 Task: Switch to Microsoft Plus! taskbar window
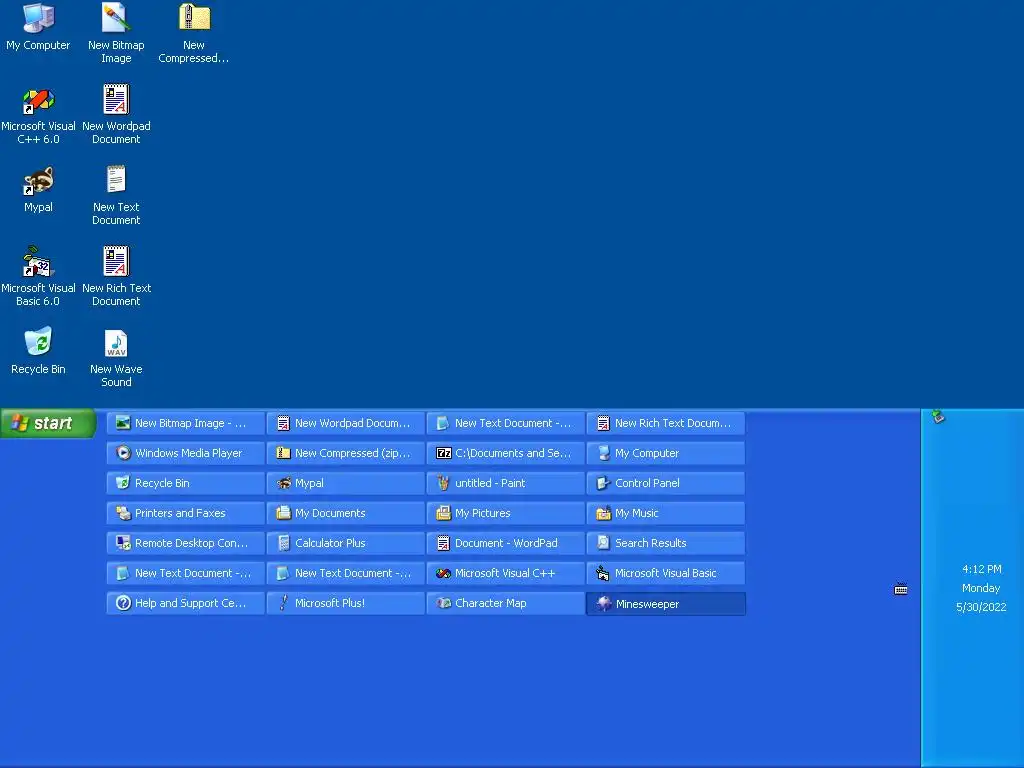pos(346,603)
